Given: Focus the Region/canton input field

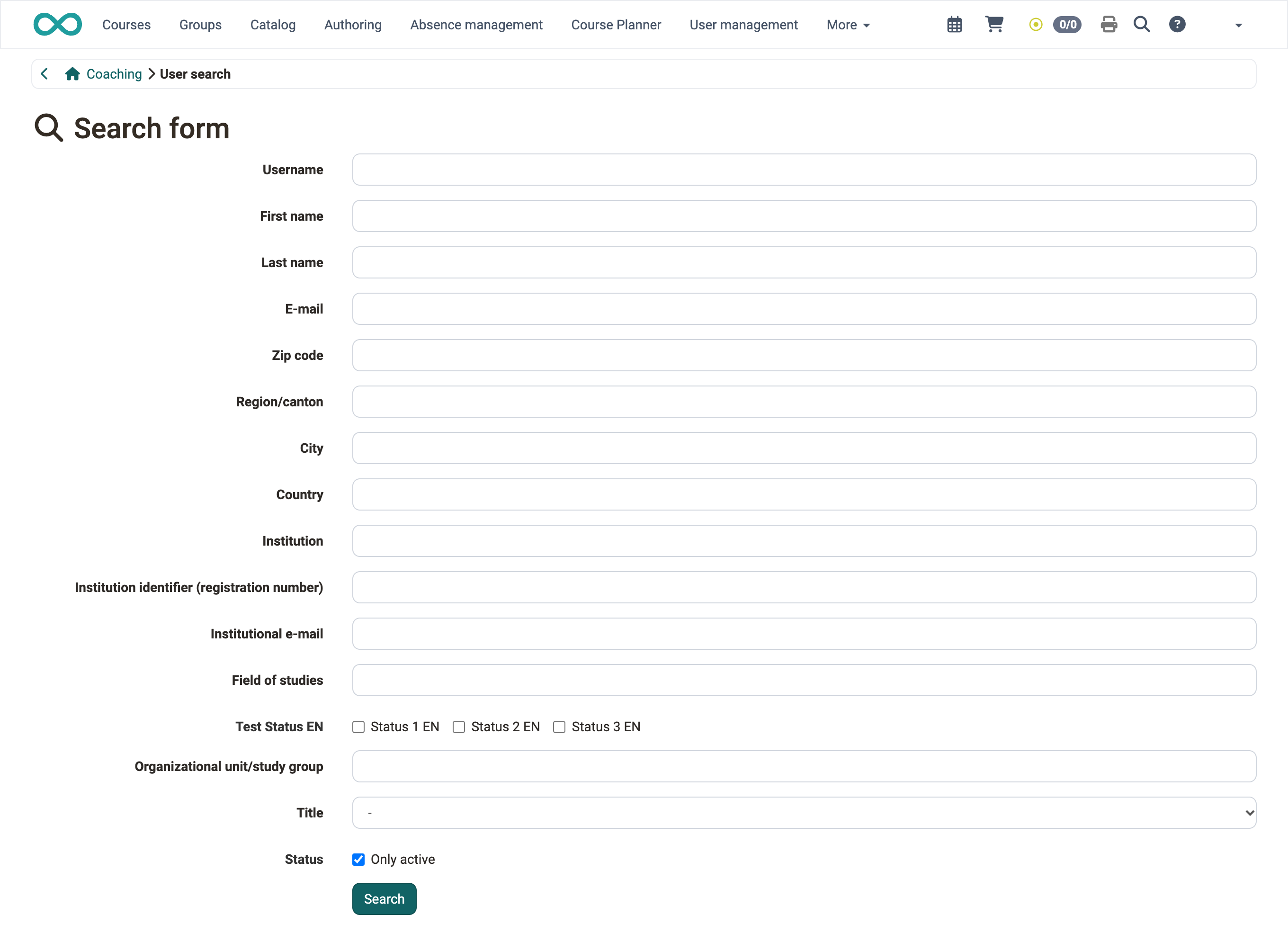Looking at the screenshot, I should coord(804,402).
